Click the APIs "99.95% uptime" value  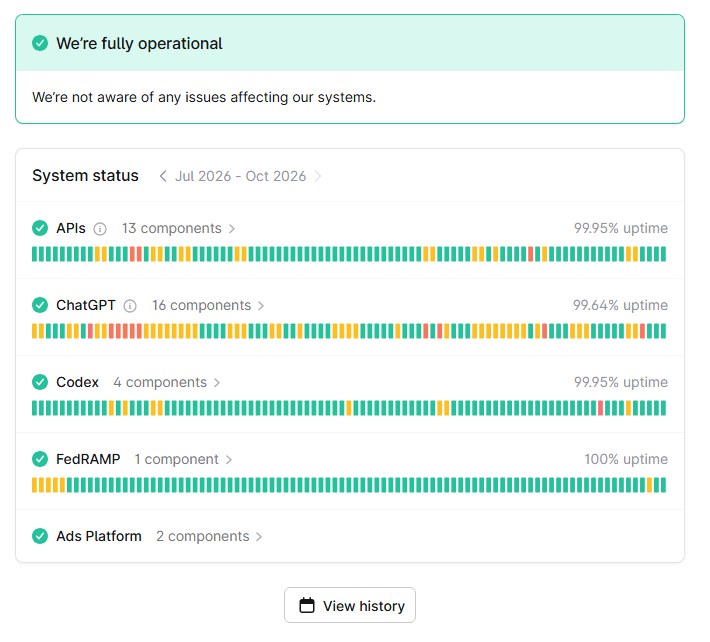pos(621,228)
